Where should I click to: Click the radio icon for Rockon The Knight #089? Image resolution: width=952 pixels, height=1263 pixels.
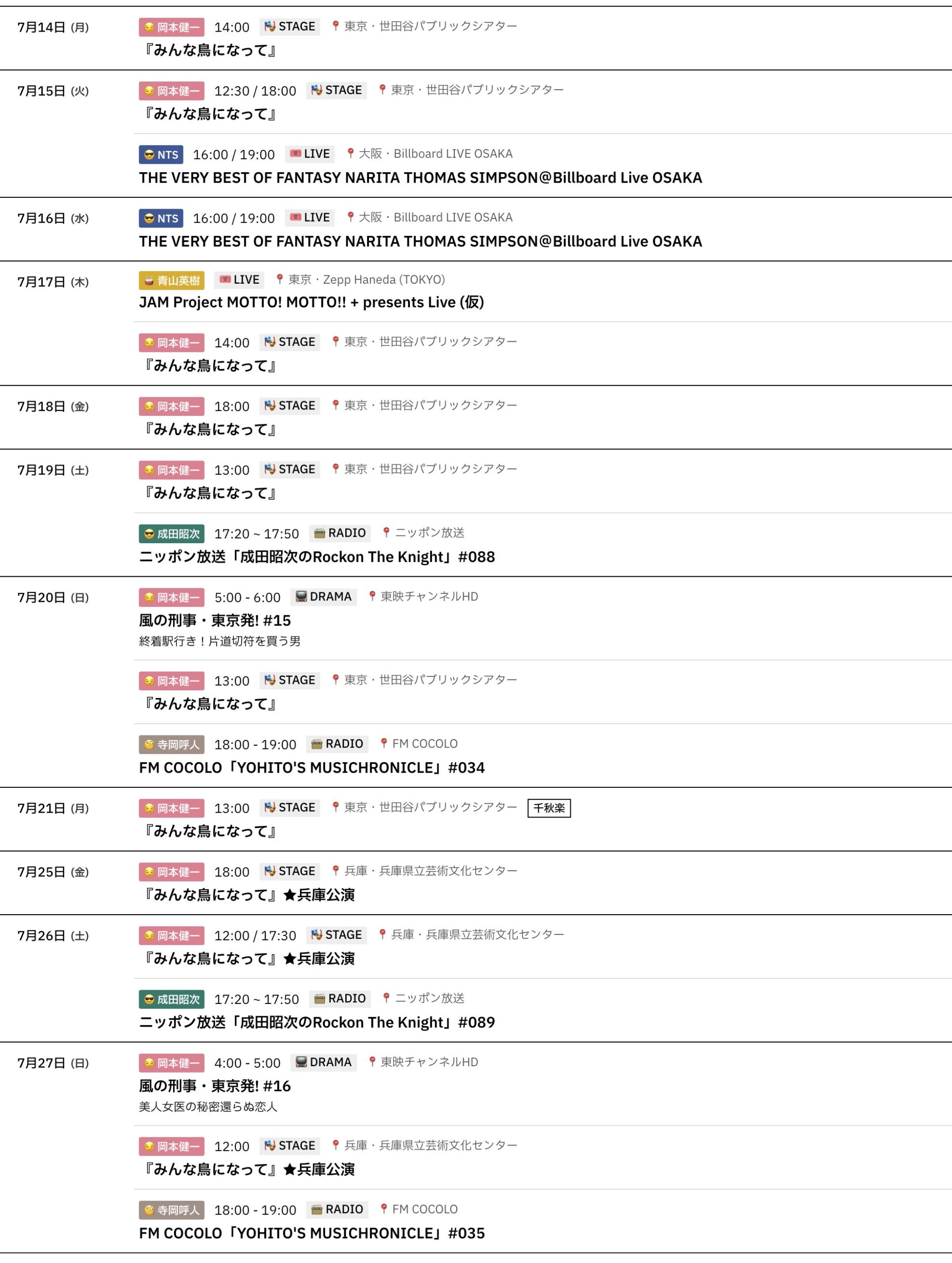(320, 998)
